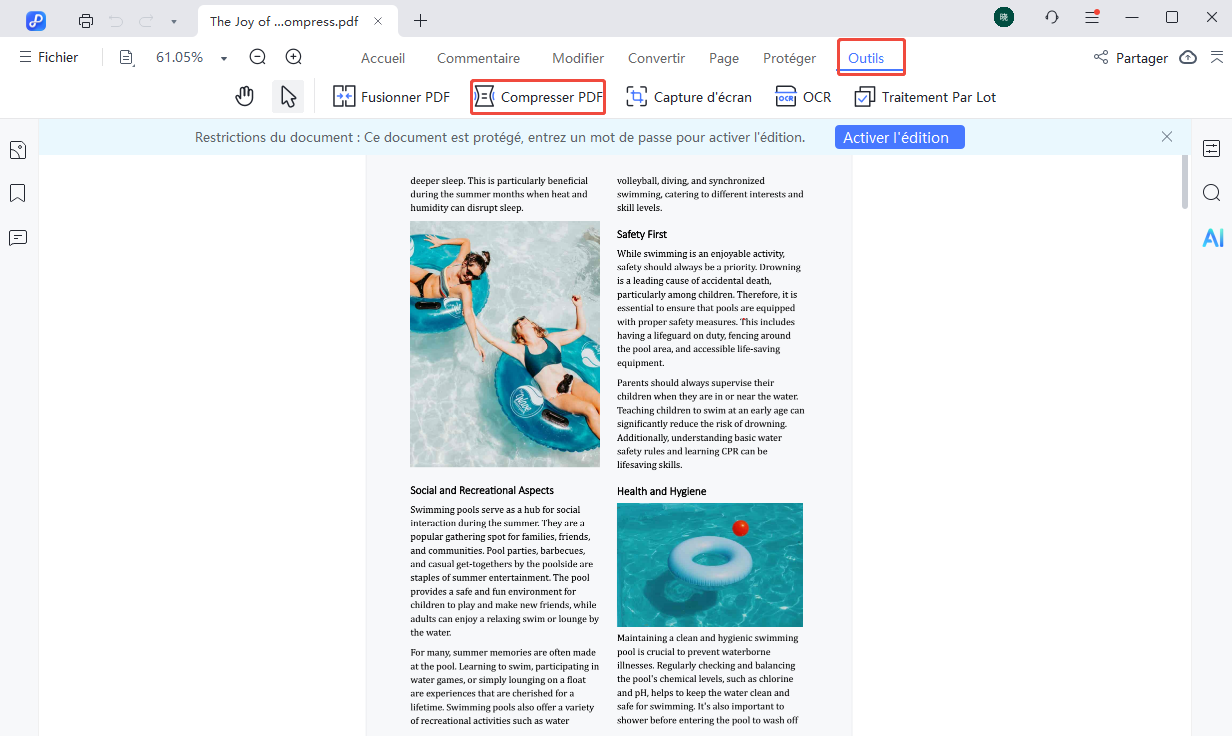Open Compresser PDF
1232x736 pixels.
click(x=537, y=96)
